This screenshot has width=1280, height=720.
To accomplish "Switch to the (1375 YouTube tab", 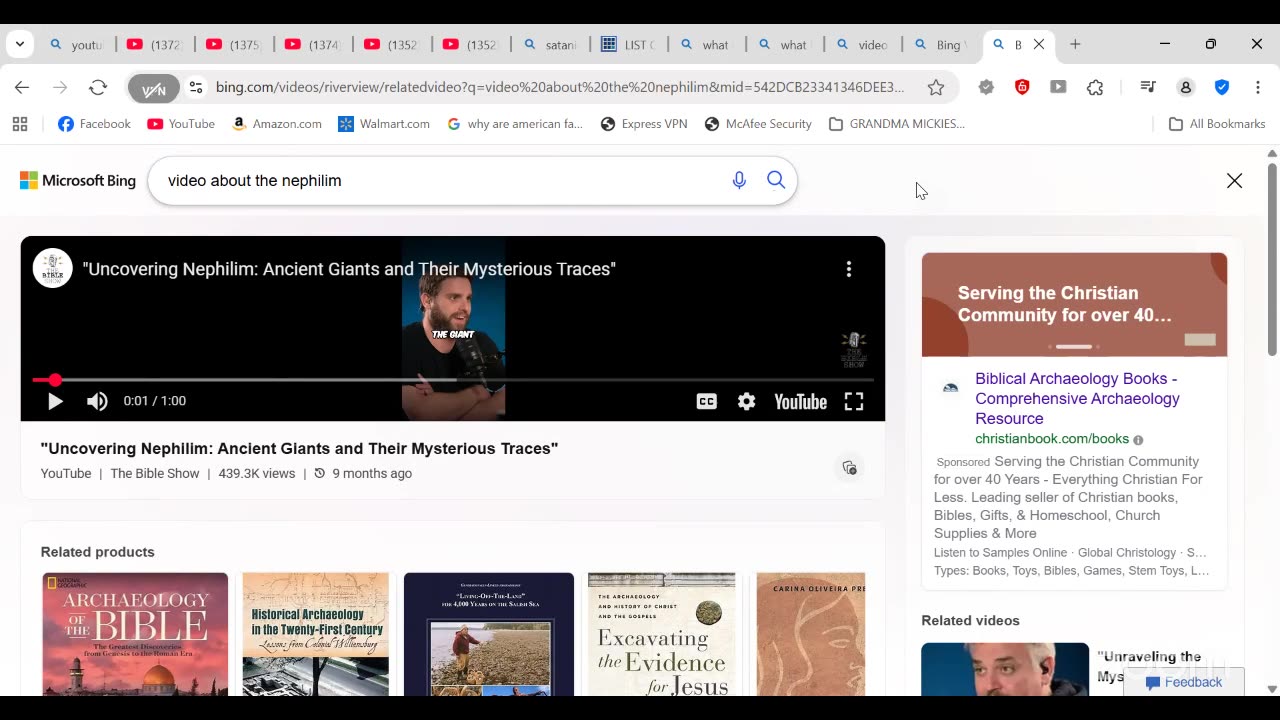I will 234,45.
